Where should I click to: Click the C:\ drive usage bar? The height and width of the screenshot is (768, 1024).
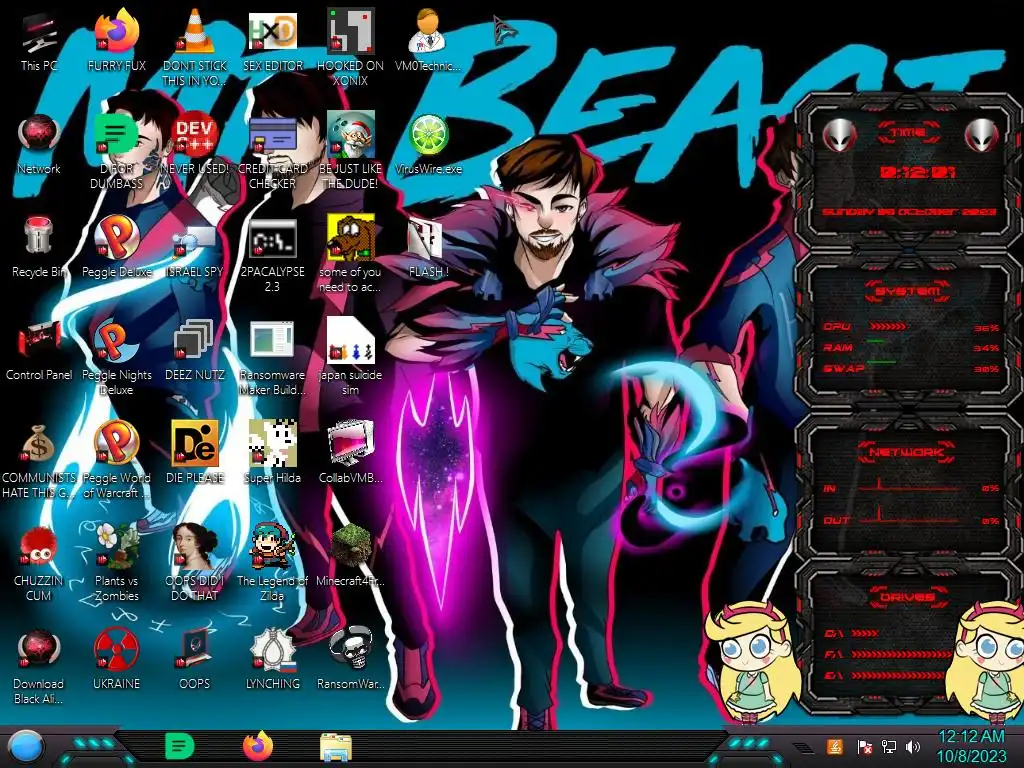coord(865,633)
